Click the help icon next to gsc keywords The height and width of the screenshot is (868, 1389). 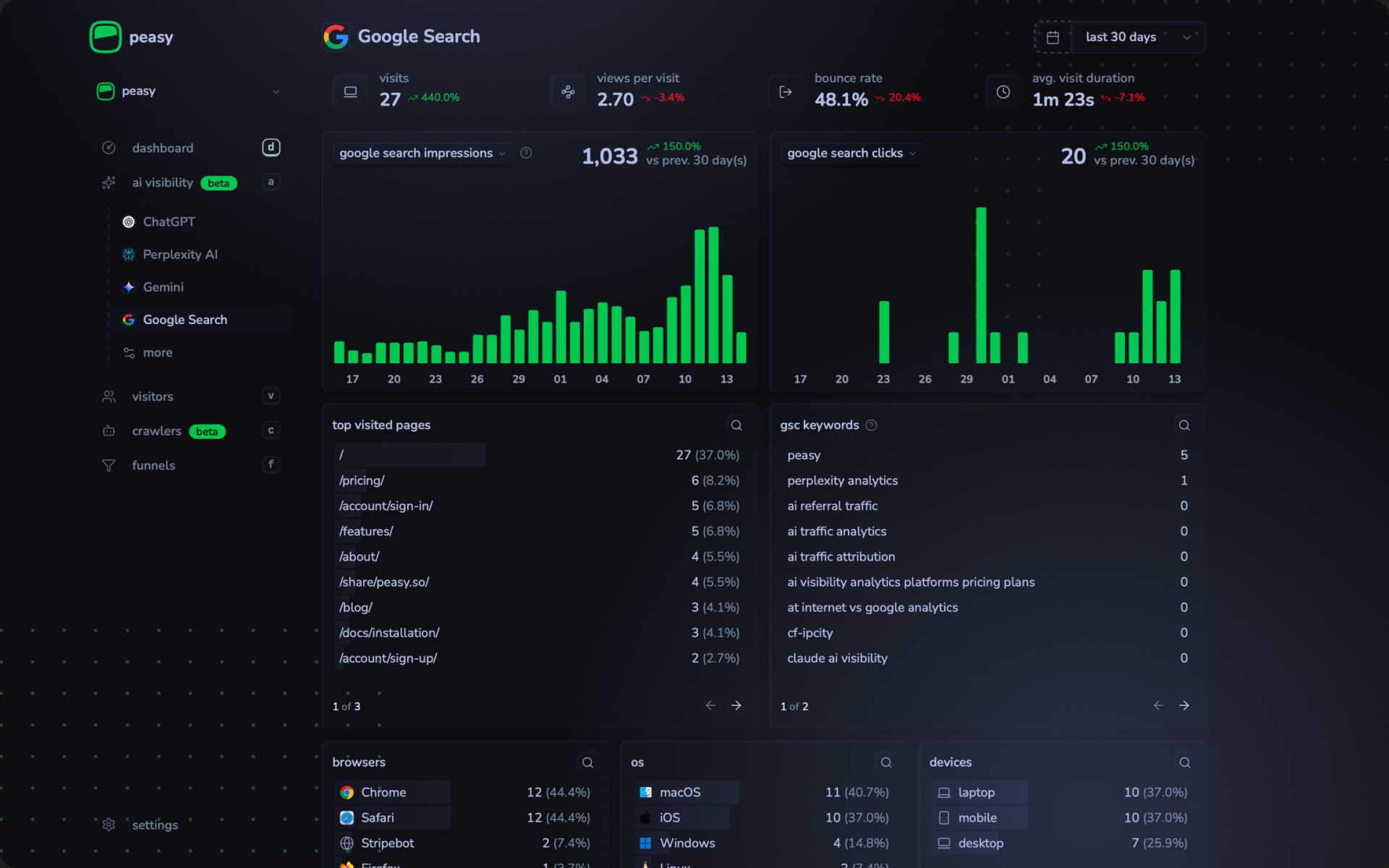click(x=871, y=425)
